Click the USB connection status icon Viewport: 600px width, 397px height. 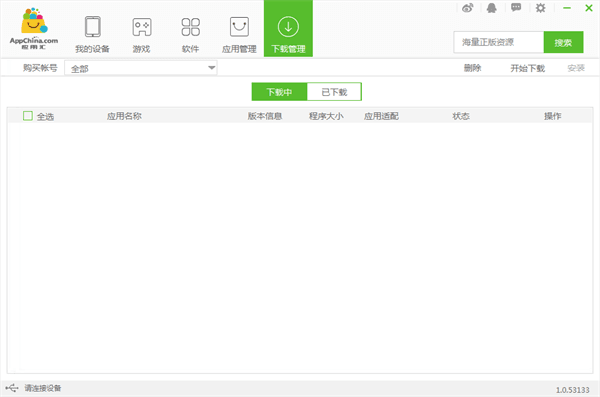click(x=12, y=388)
